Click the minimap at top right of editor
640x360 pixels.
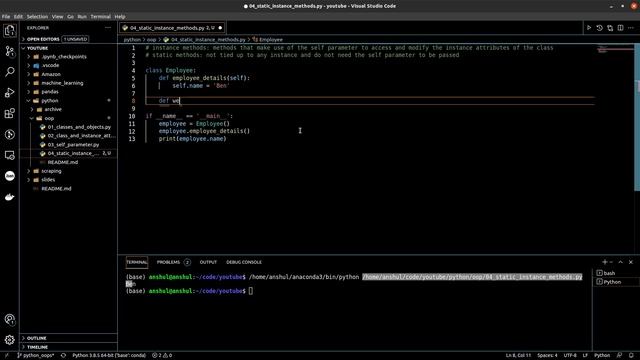(x=615, y=50)
